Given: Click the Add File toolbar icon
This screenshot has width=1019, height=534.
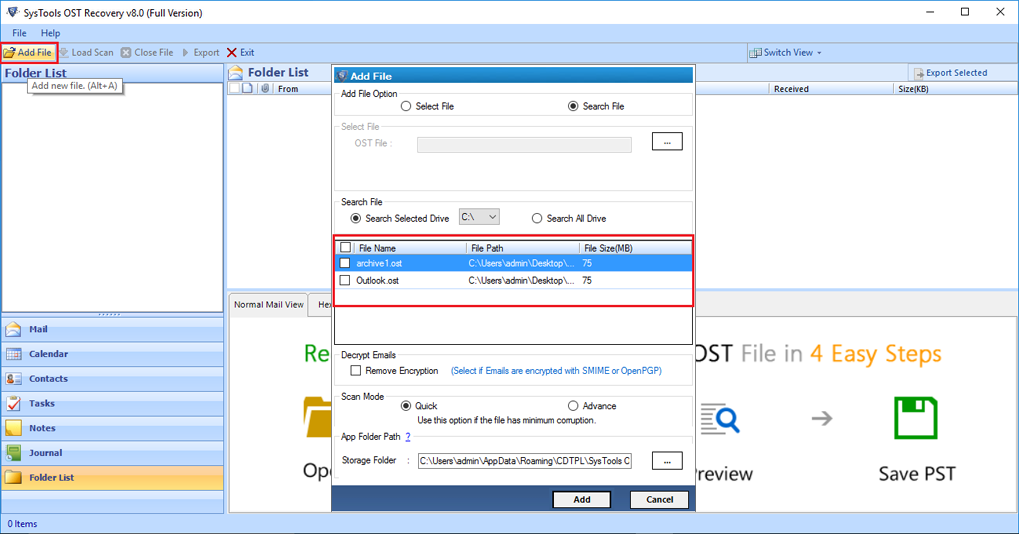Looking at the screenshot, I should (x=10, y=53).
